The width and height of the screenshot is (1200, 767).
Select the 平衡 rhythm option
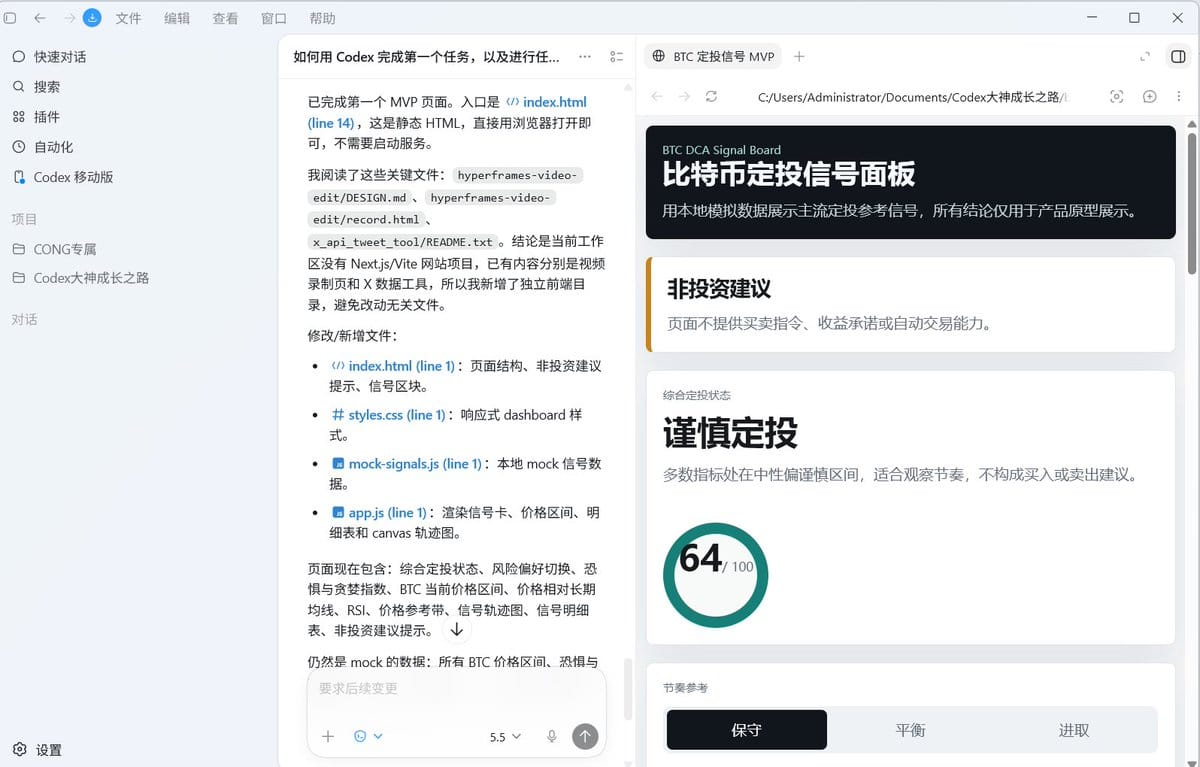click(911, 730)
